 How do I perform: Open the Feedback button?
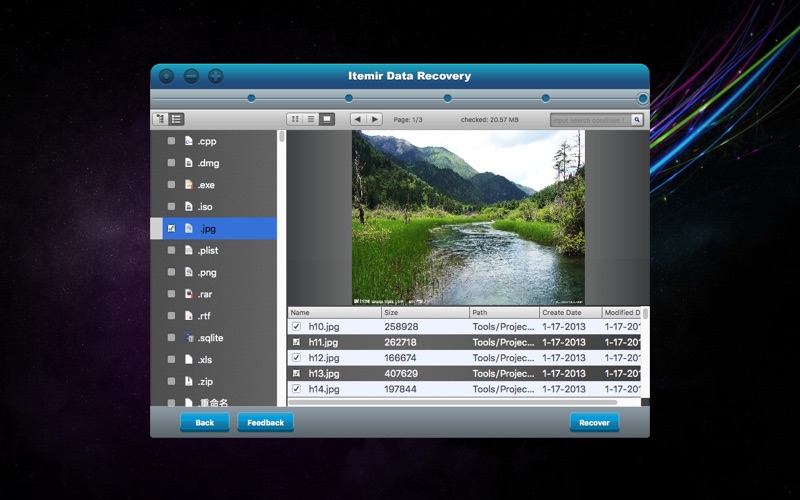point(265,422)
